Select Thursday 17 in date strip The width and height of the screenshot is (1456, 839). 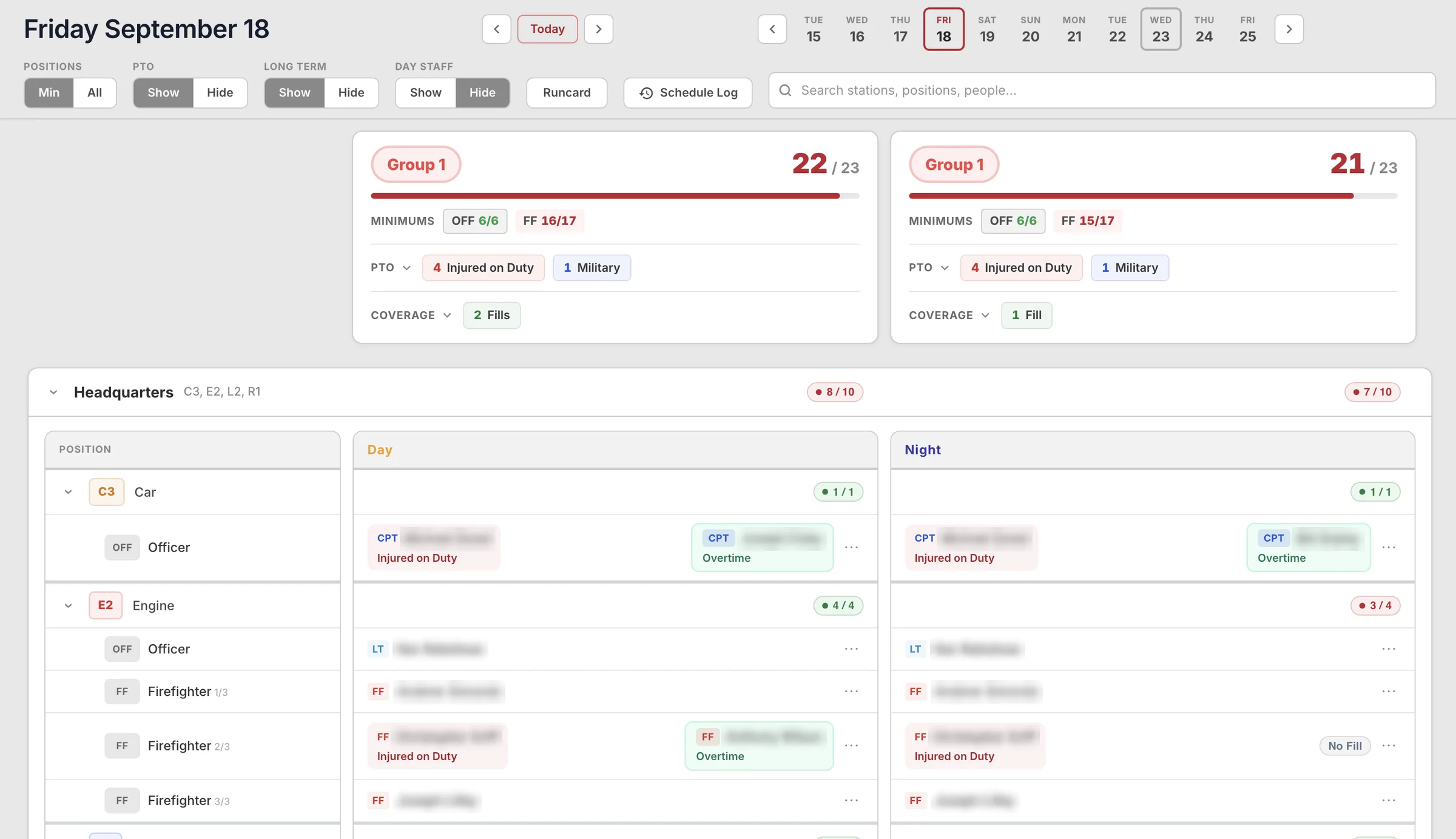pyautogui.click(x=900, y=29)
